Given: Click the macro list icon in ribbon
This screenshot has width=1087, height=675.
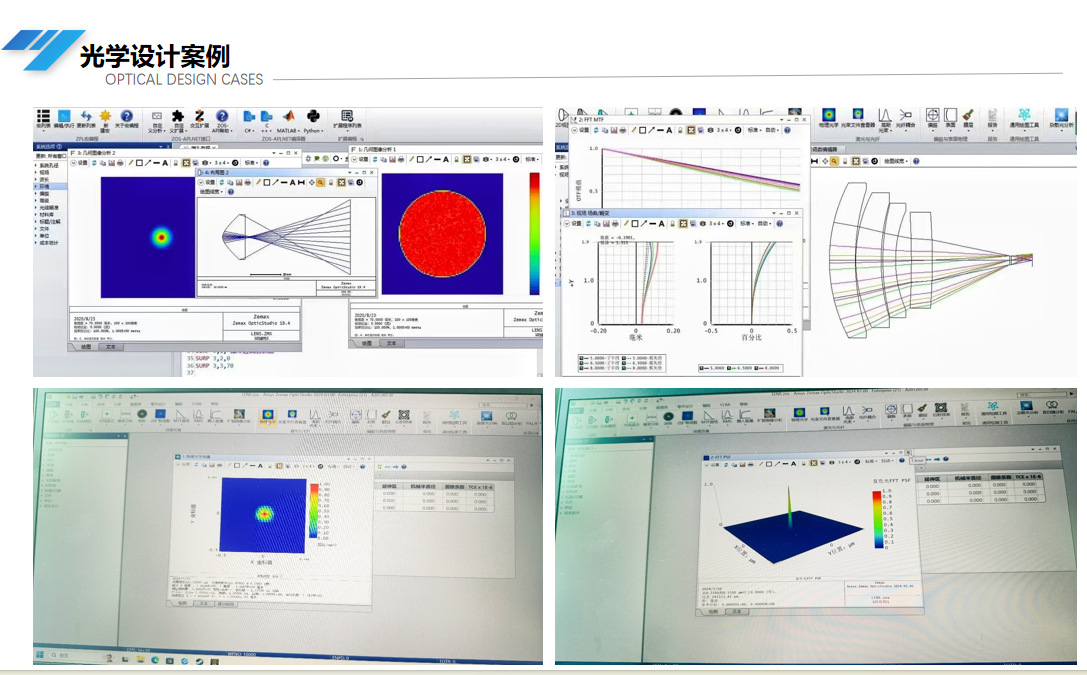Looking at the screenshot, I should (43, 116).
